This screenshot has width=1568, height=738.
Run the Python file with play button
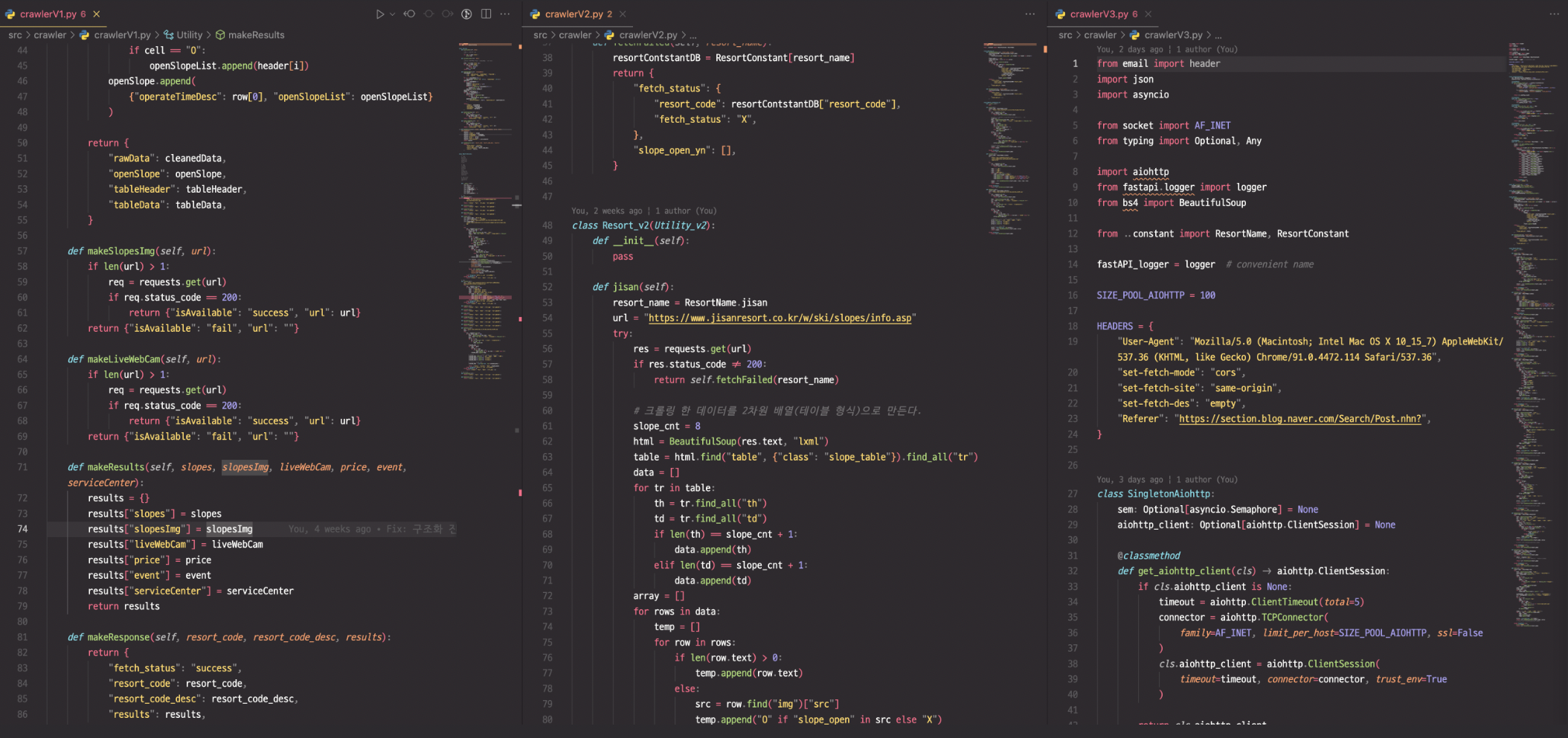pos(379,14)
